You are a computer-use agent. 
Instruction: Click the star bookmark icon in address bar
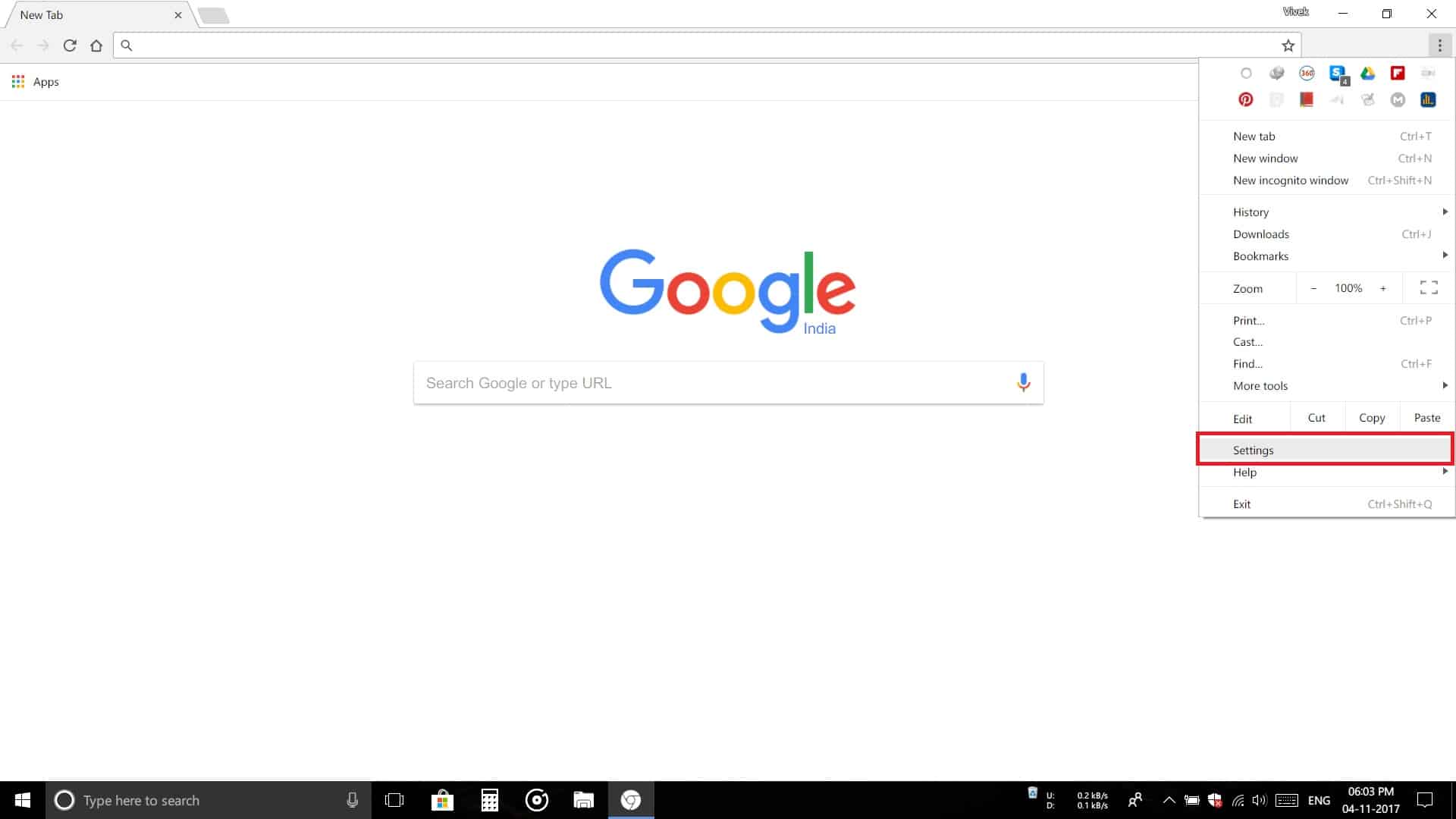(x=1289, y=45)
